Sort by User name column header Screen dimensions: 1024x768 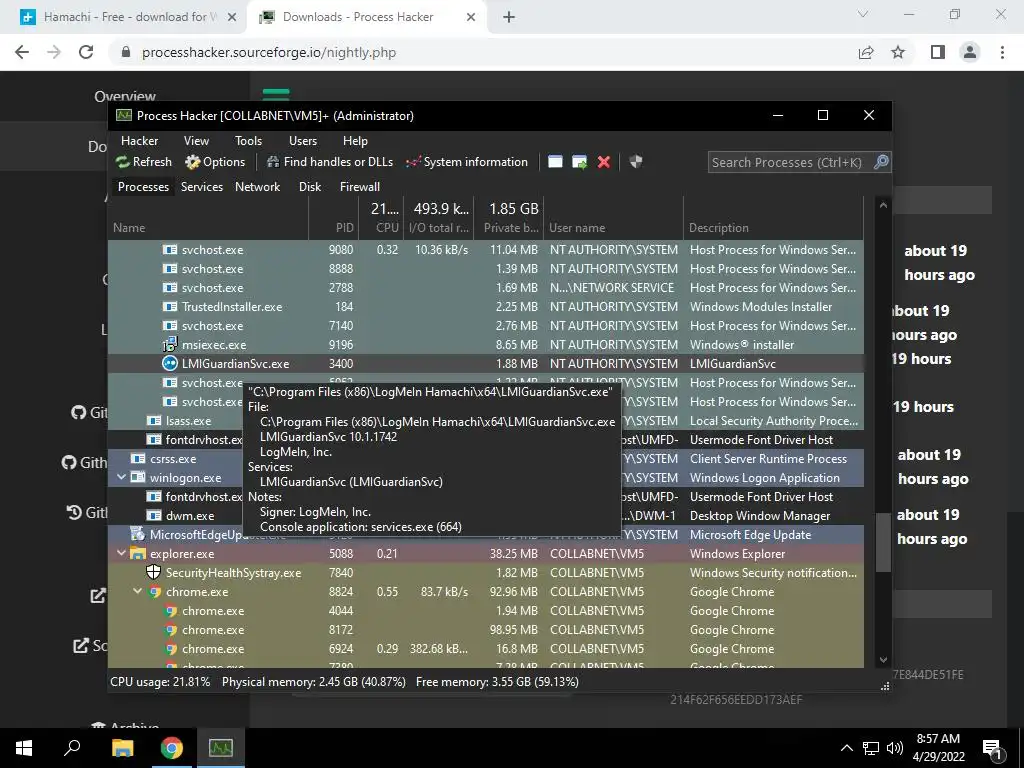(x=613, y=218)
